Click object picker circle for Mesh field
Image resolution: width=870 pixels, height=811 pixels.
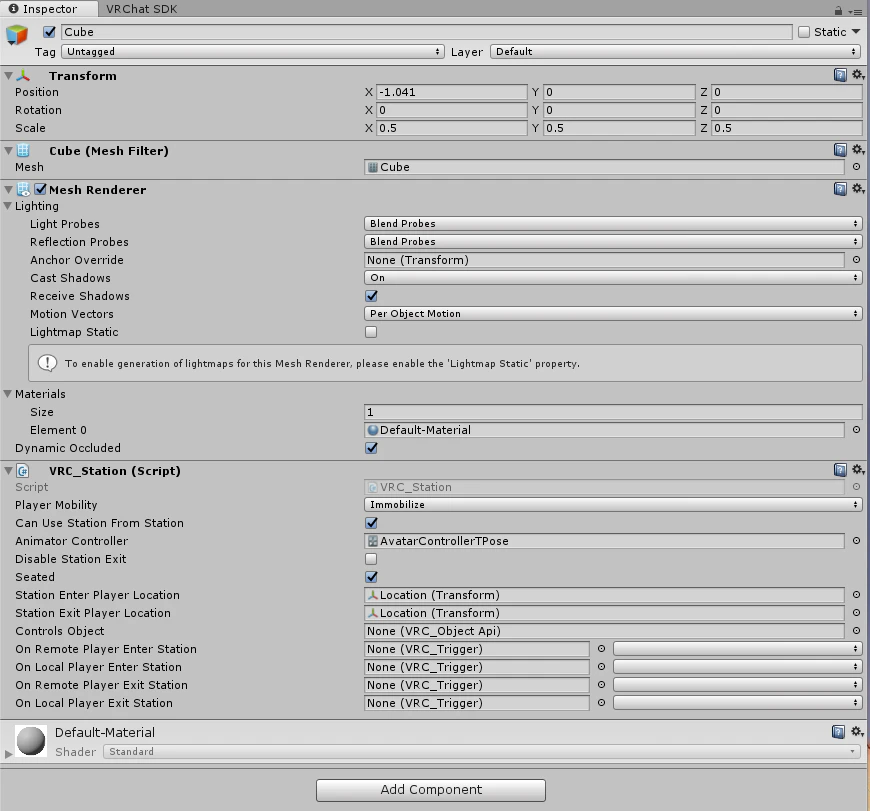(856, 166)
